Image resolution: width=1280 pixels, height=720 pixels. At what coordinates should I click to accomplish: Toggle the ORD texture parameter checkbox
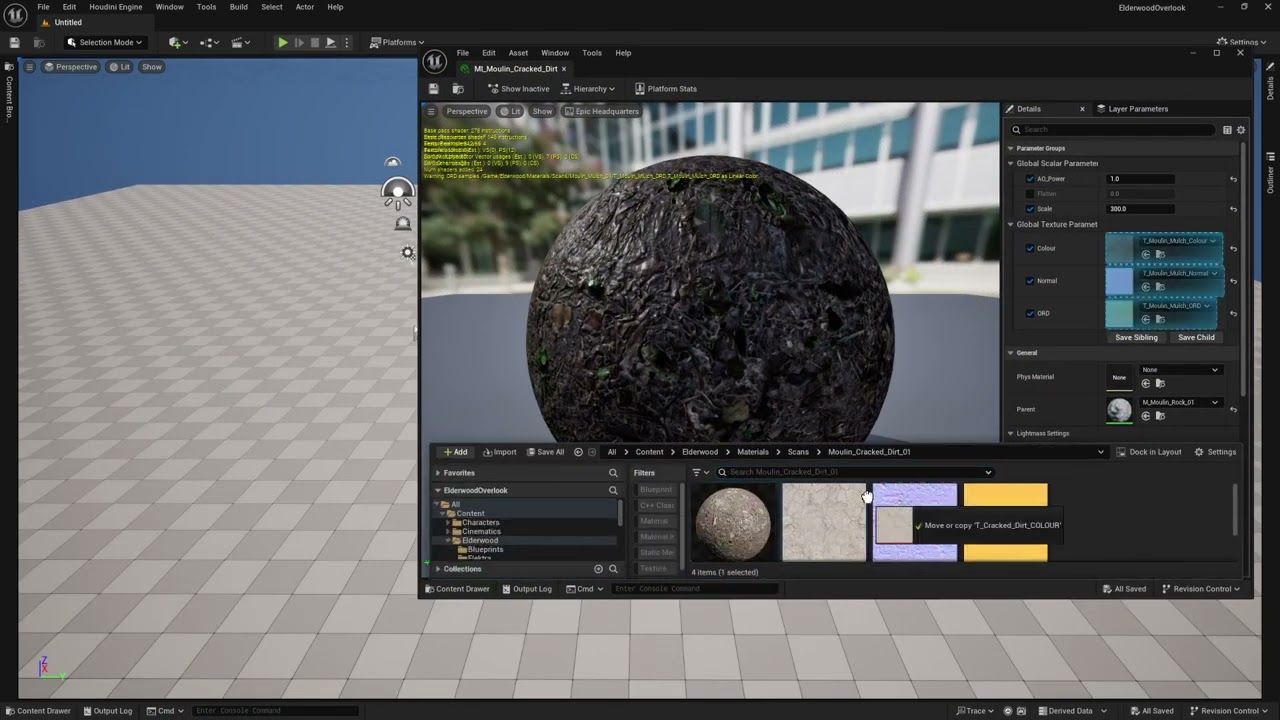tap(1030, 313)
